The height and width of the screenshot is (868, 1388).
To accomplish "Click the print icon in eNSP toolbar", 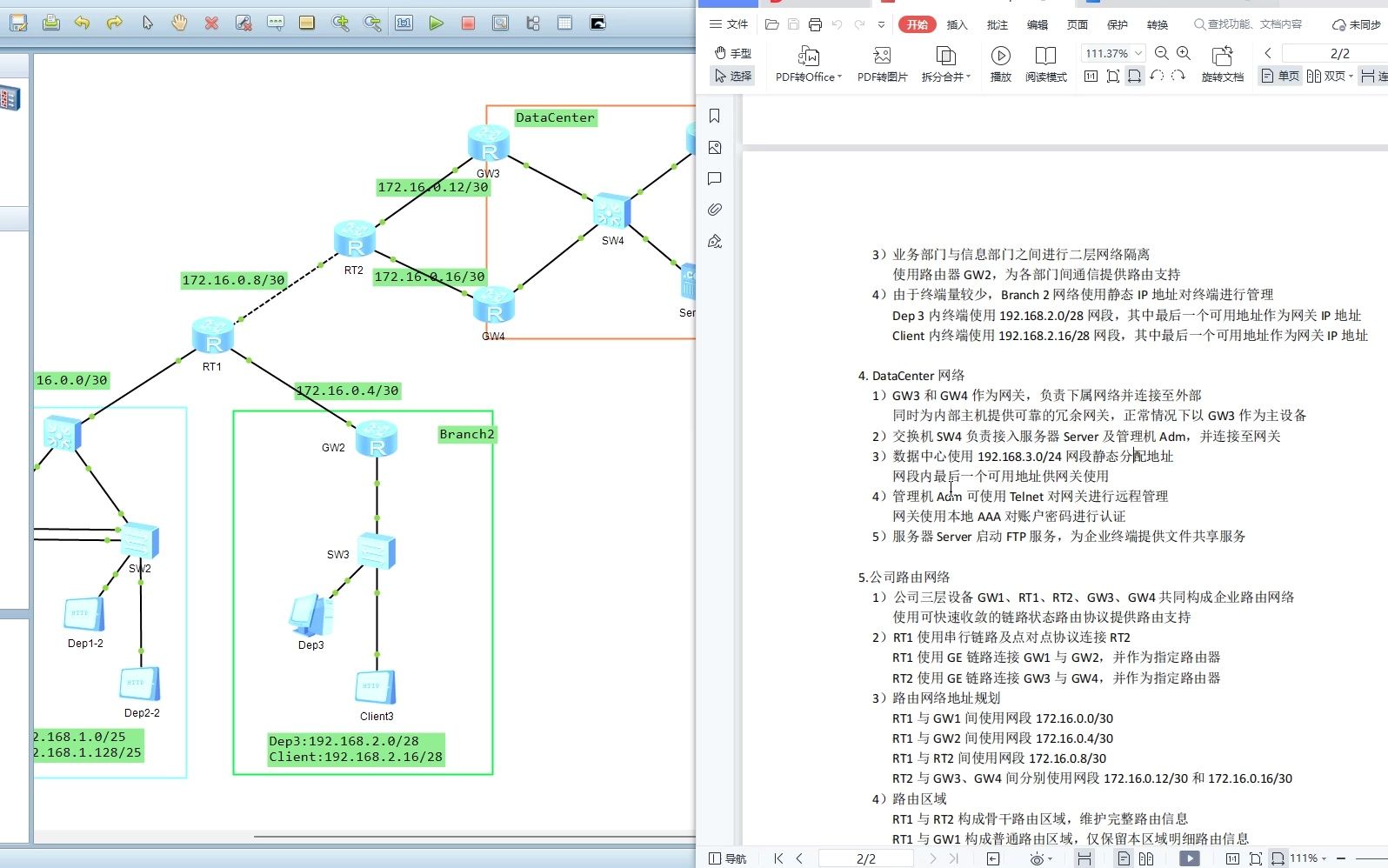I will pos(51,23).
